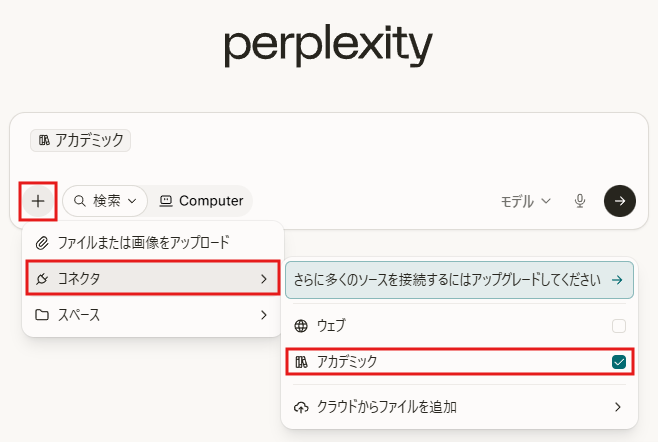Screen dimensions: 658x442
Task: Click the upgrade banner link
Action: tap(459, 280)
